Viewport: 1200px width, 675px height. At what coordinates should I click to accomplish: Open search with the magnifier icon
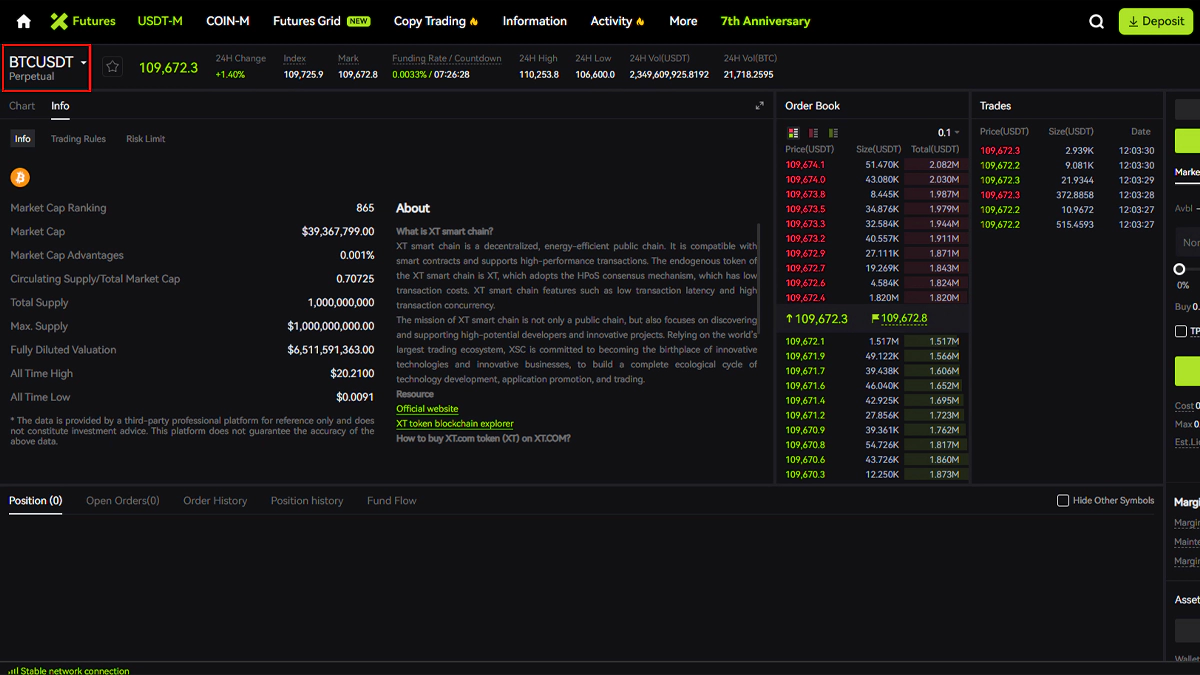click(x=1097, y=21)
